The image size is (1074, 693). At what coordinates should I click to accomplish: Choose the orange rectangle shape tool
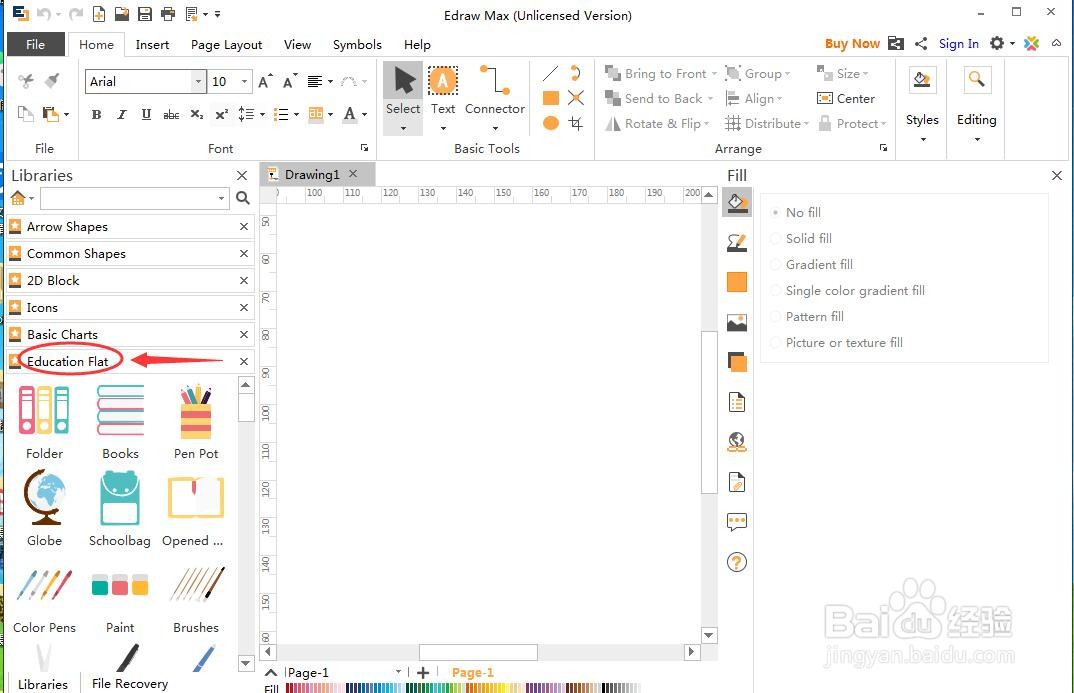(550, 98)
